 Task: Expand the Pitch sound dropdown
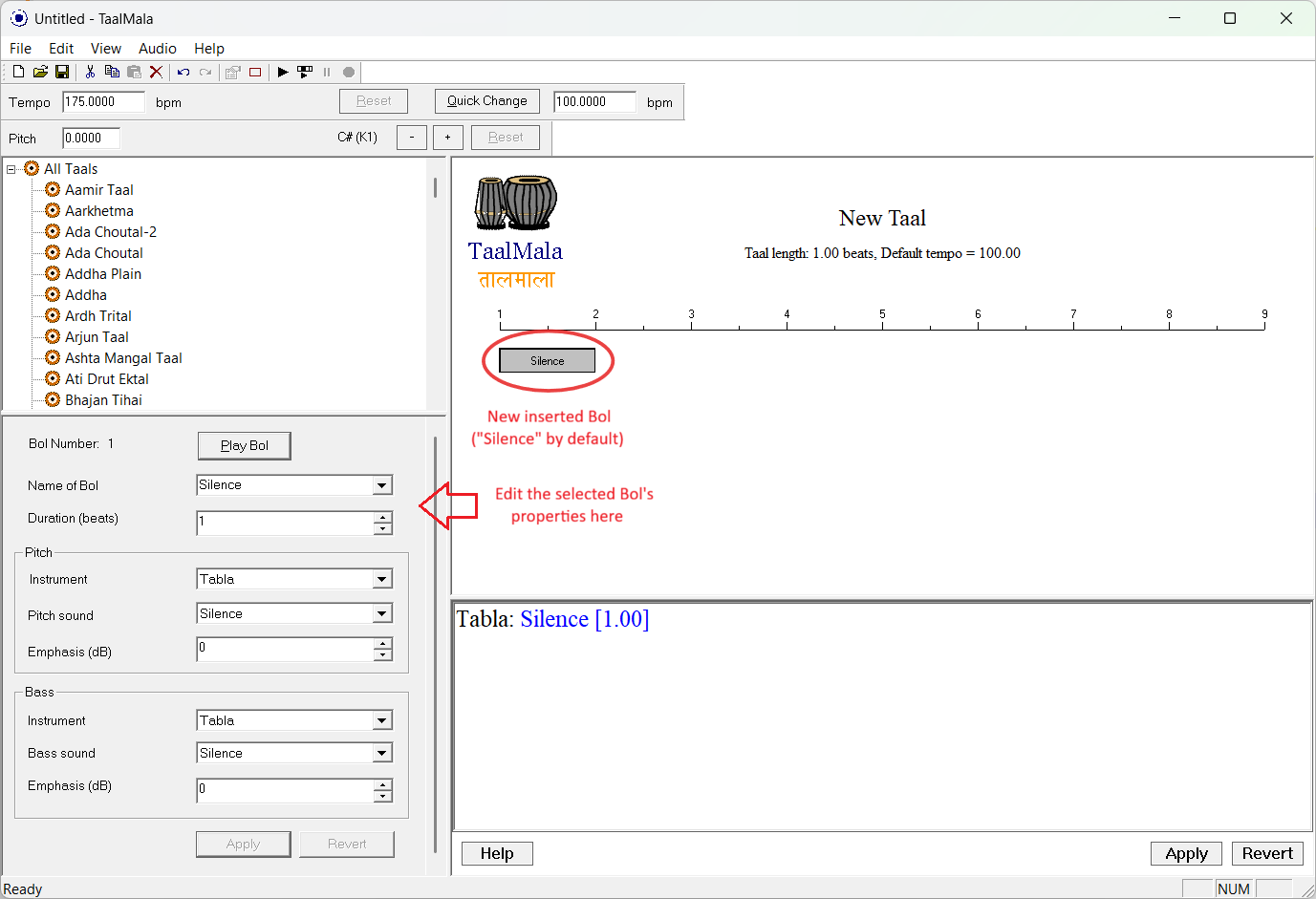[x=382, y=613]
